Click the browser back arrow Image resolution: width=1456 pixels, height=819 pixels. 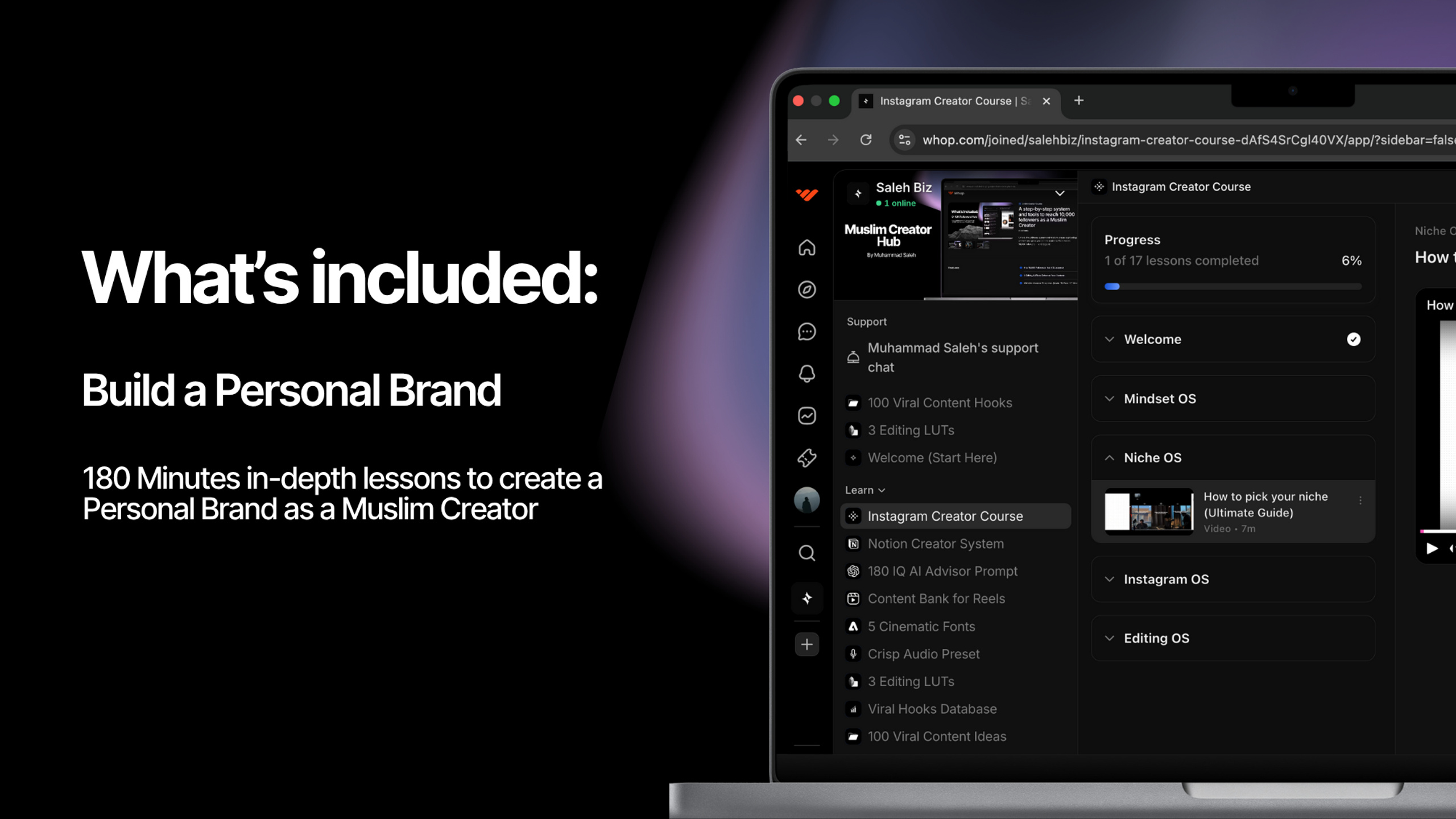[801, 140]
